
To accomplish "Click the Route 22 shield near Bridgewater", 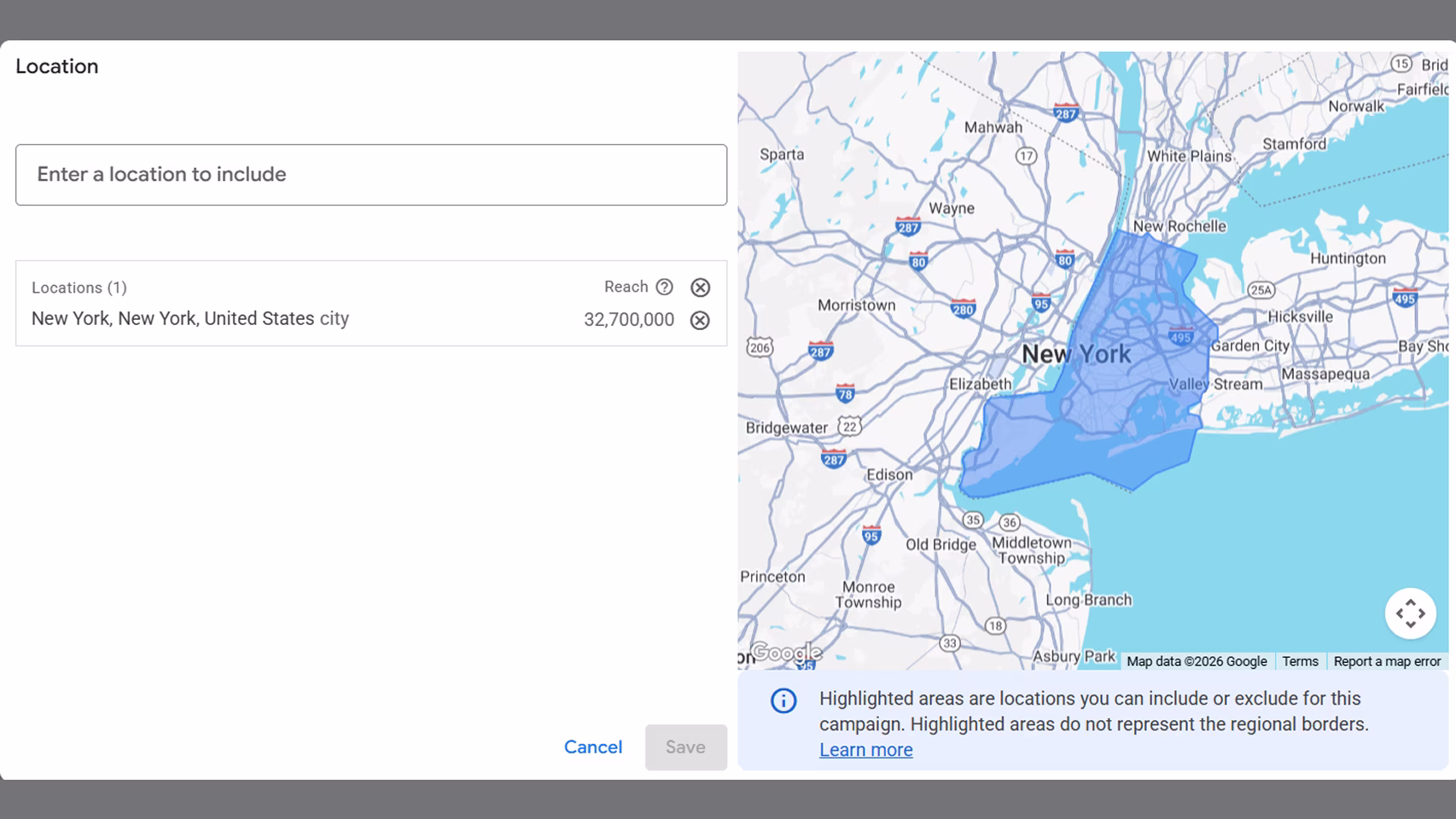I will pyautogui.click(x=849, y=427).
